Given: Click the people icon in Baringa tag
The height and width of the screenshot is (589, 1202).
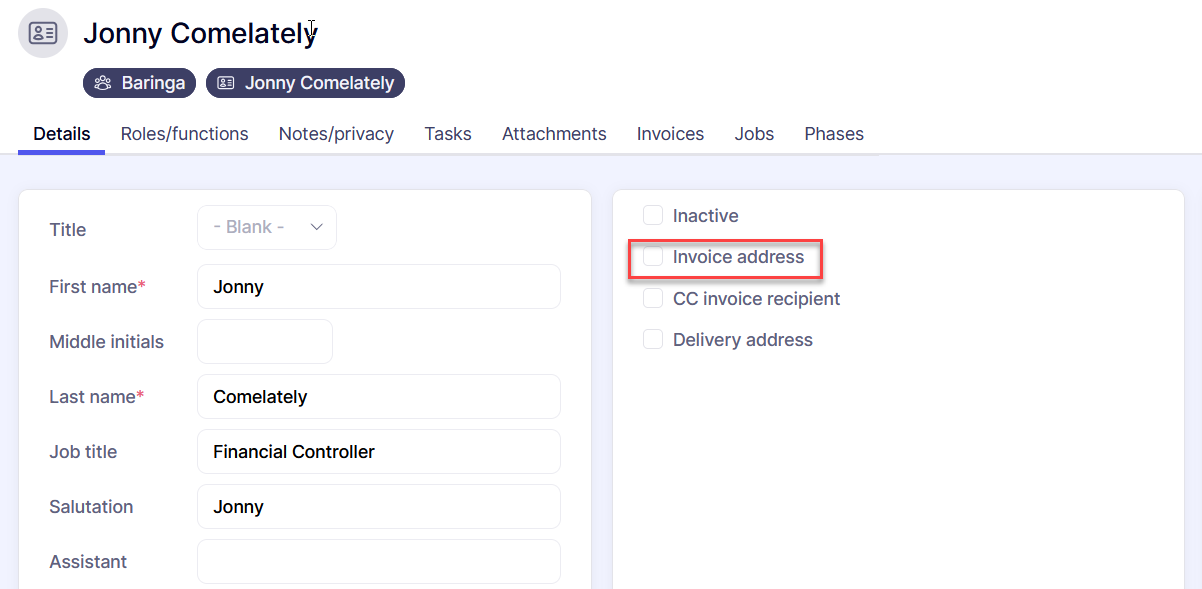Looking at the screenshot, I should [x=102, y=83].
